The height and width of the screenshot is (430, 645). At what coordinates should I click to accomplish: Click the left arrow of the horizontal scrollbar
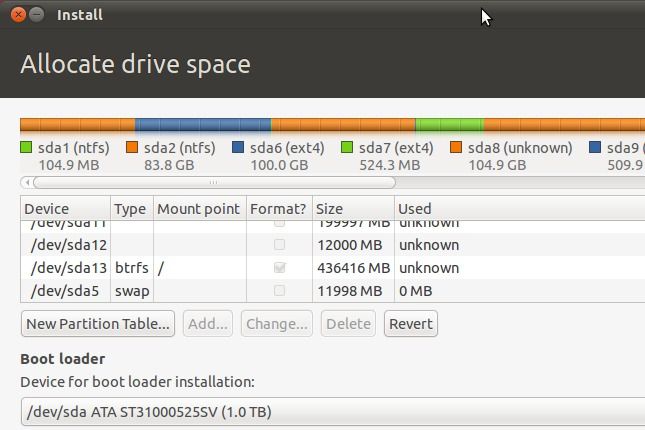pos(26,183)
